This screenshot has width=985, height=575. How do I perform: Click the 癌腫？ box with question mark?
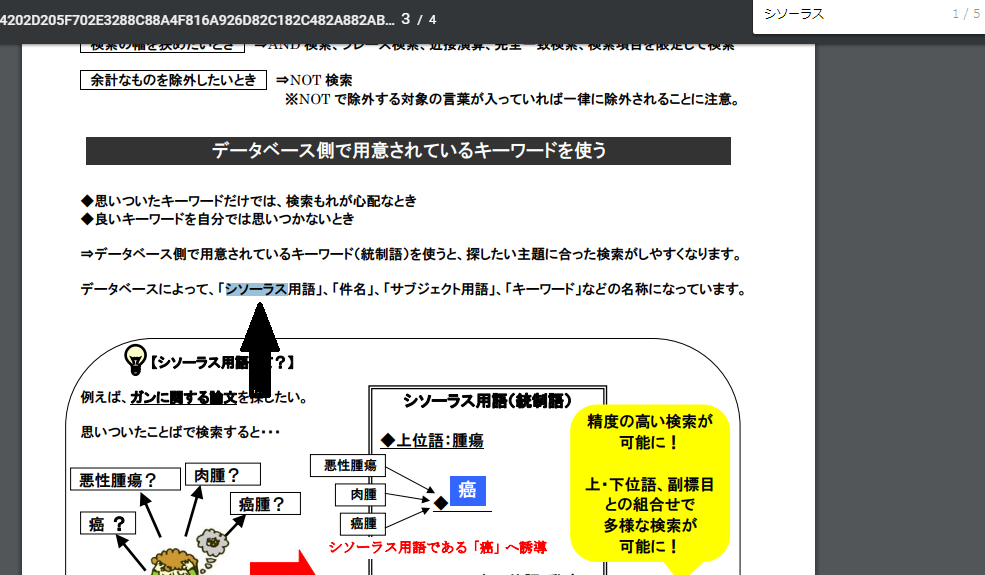coord(266,503)
